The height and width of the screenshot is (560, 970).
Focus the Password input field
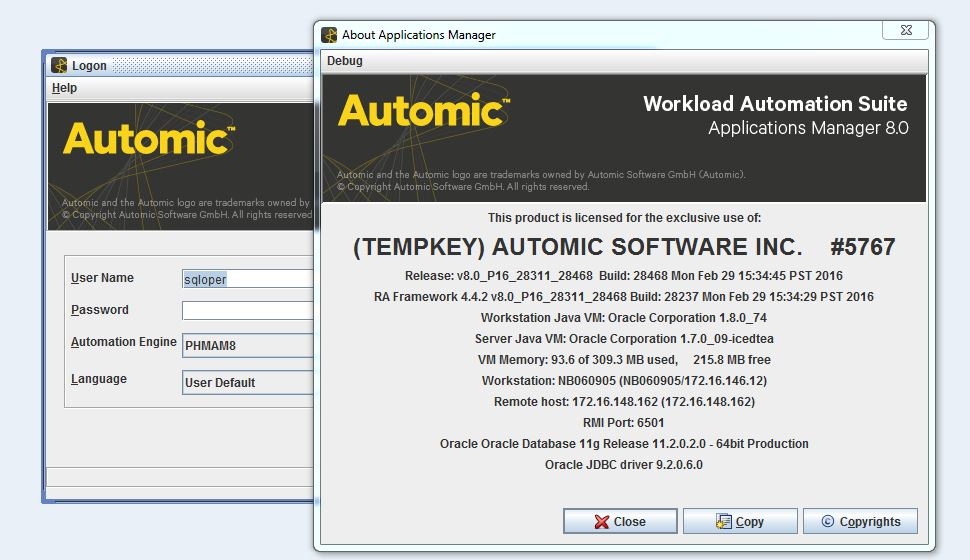(x=247, y=310)
